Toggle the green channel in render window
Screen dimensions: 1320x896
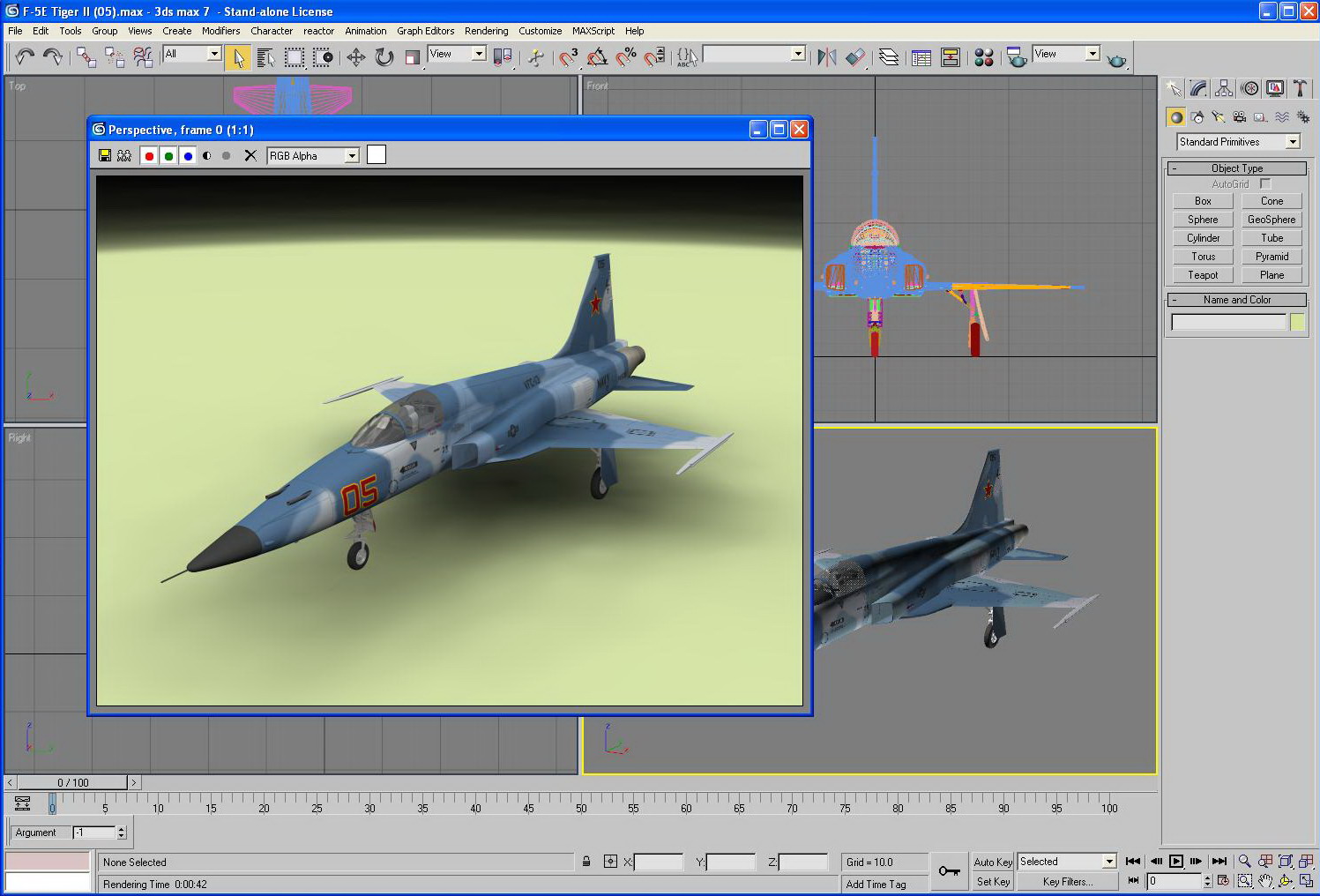168,155
